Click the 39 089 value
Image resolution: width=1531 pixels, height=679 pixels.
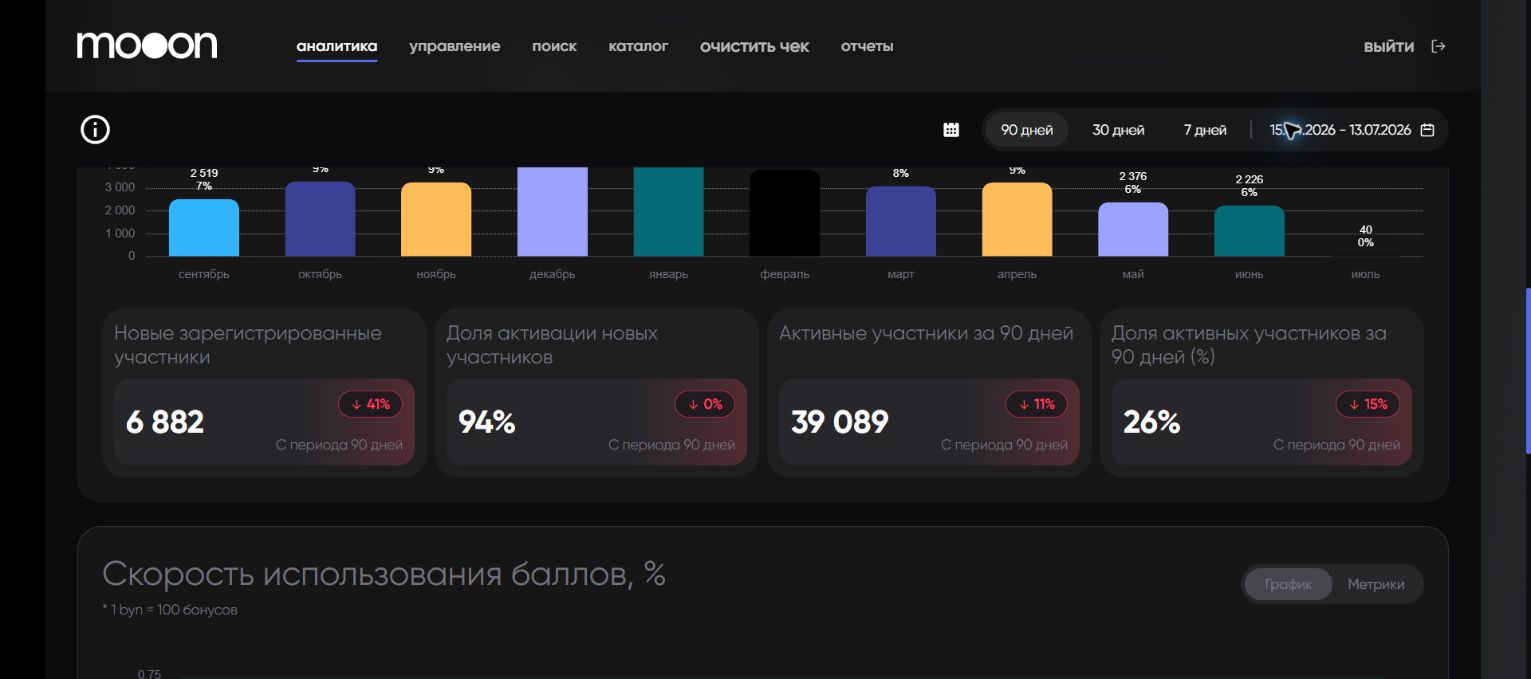tap(840, 422)
